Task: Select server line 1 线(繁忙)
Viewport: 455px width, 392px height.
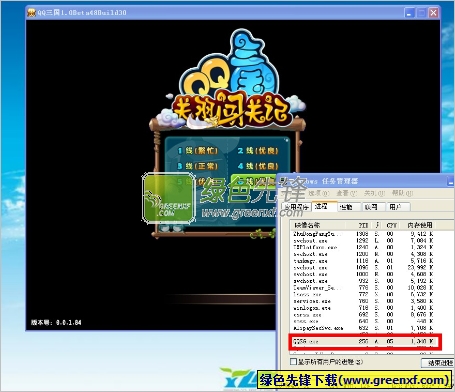Action: 198,151
